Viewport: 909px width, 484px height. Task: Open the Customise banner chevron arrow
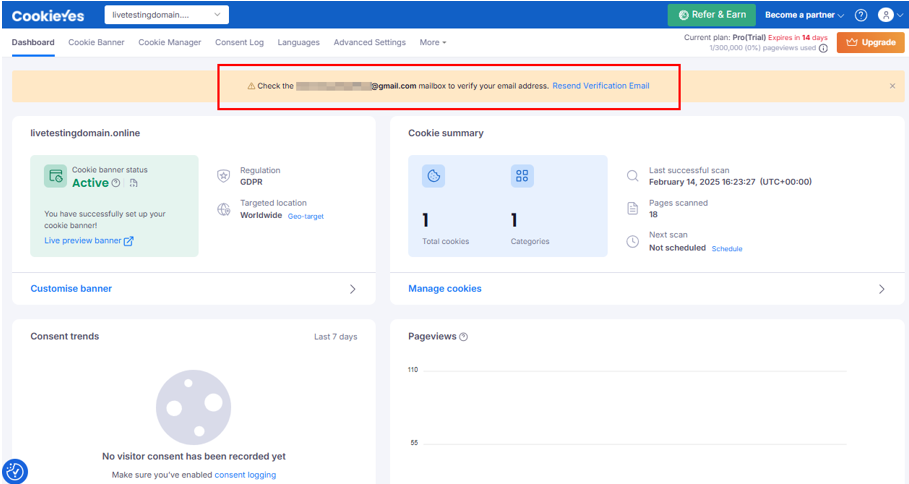pos(352,289)
